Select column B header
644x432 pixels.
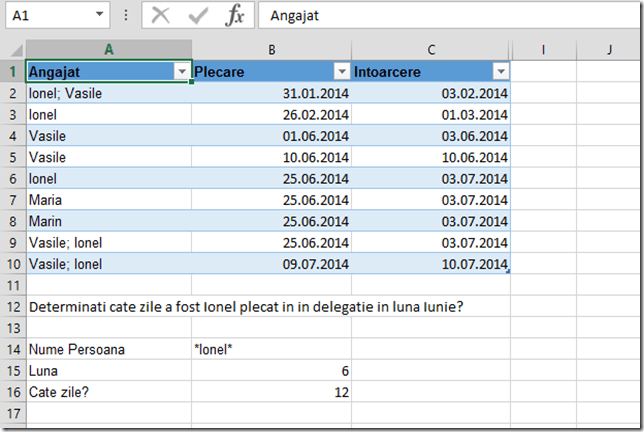pos(271,50)
